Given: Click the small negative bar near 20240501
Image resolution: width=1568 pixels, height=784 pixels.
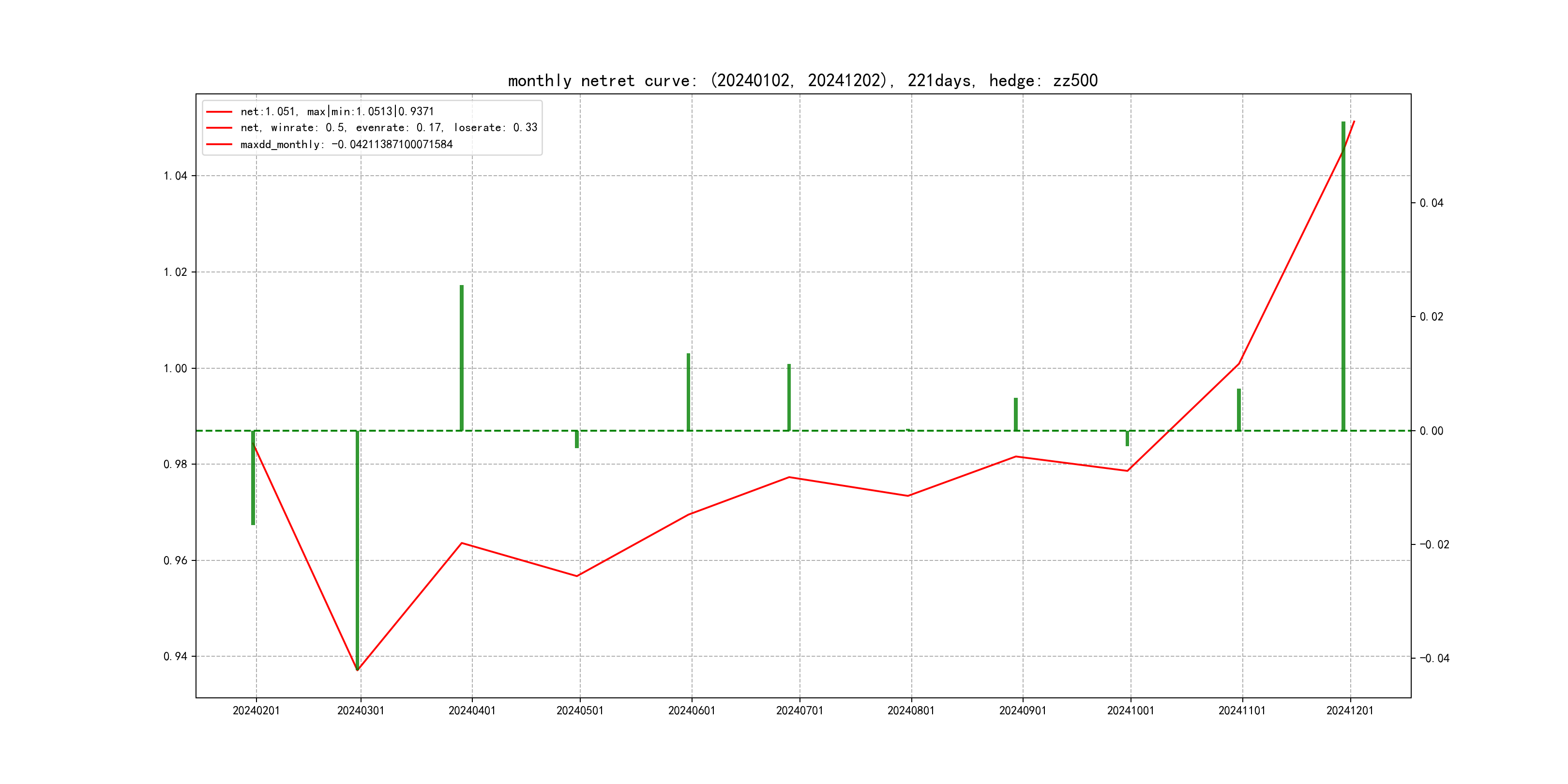Looking at the screenshot, I should (577, 439).
